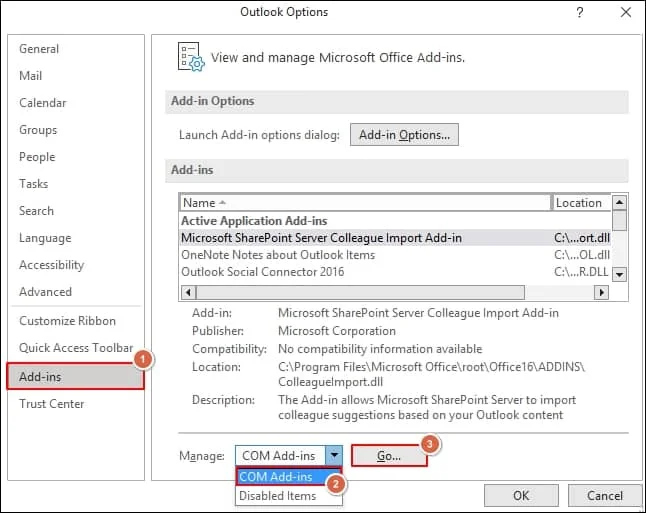Image resolution: width=646 pixels, height=513 pixels.
Task: Sort add-ins by Name column header
Action: click(x=365, y=203)
